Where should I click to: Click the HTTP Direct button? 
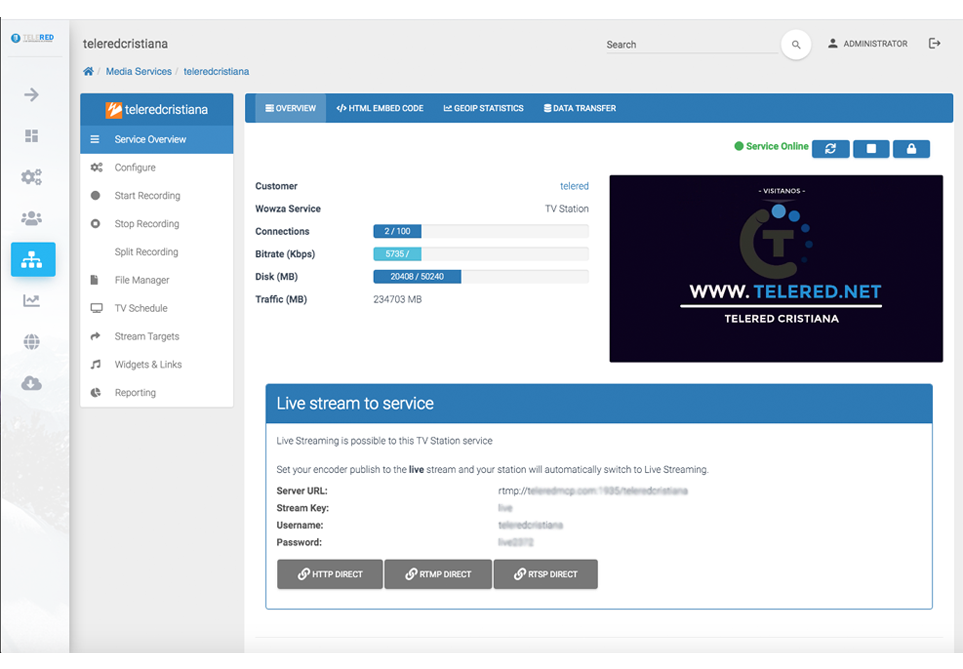(x=330, y=574)
